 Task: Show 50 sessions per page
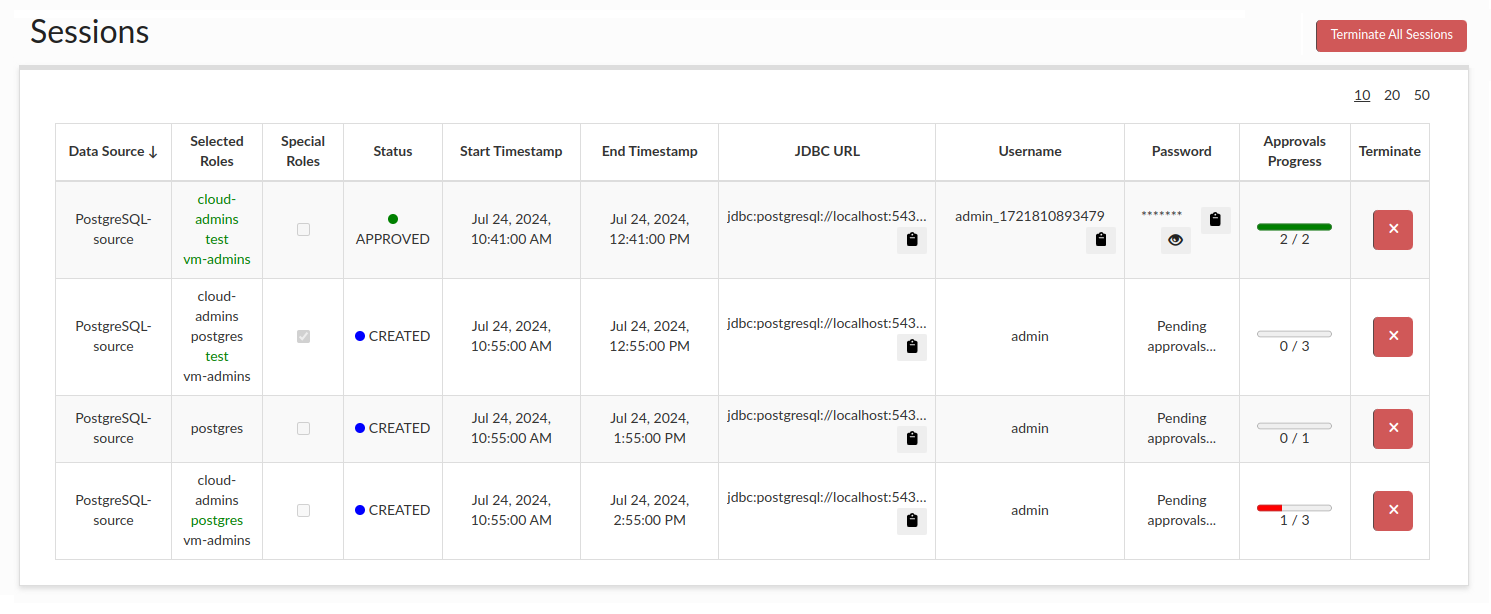1421,96
